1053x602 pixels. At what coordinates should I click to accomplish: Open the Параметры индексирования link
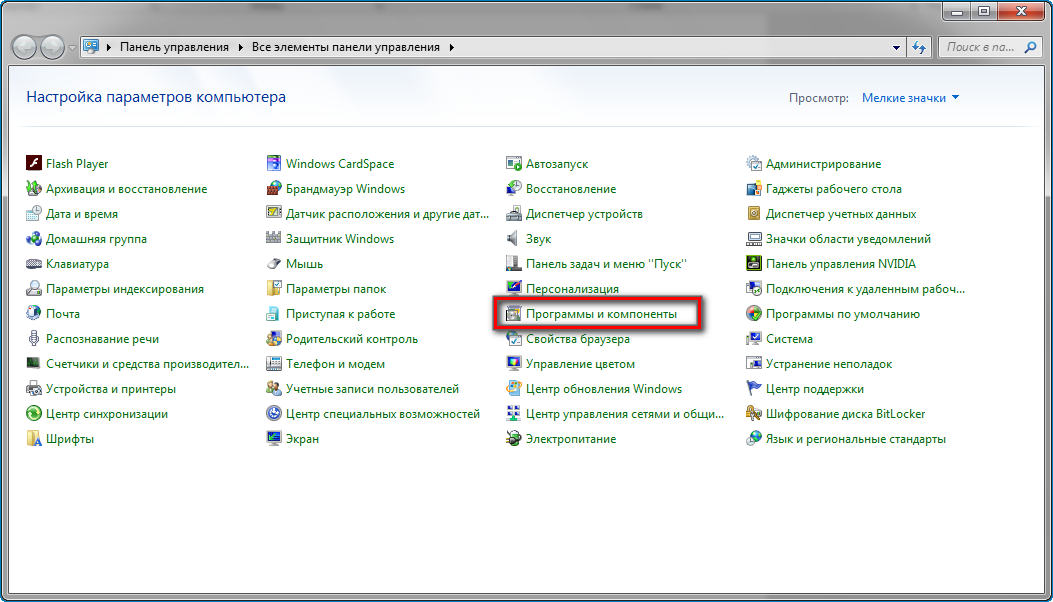point(125,289)
